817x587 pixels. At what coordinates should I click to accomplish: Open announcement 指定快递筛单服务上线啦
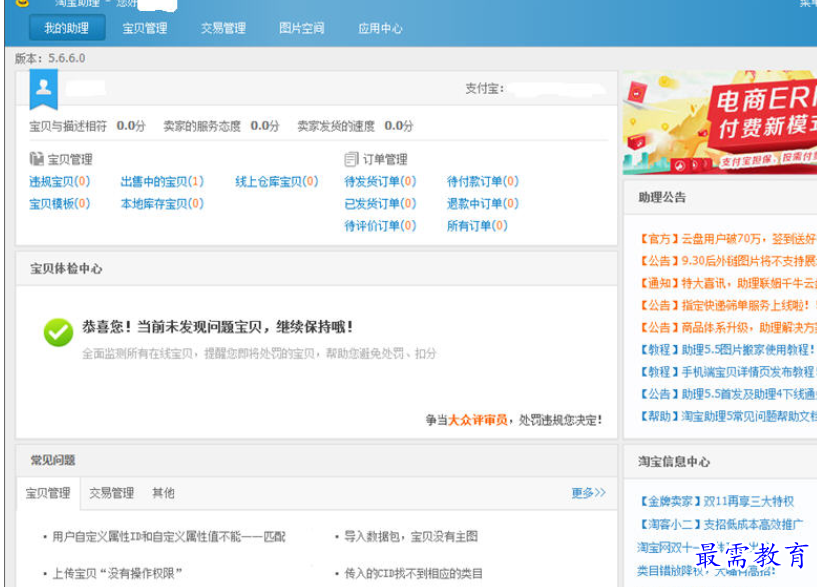tap(728, 305)
